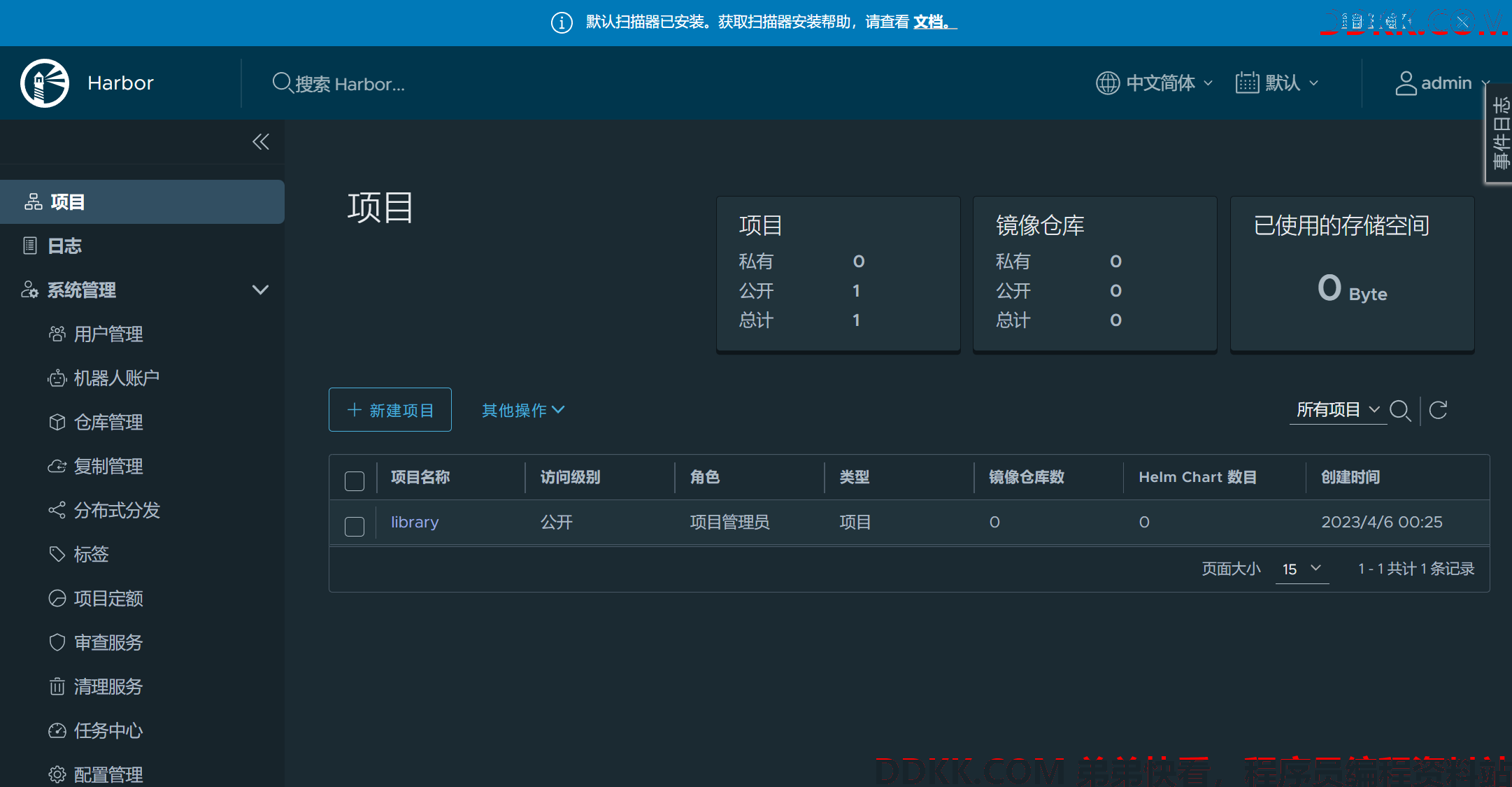Open the library project link
The height and width of the screenshot is (787, 1512).
(x=415, y=523)
